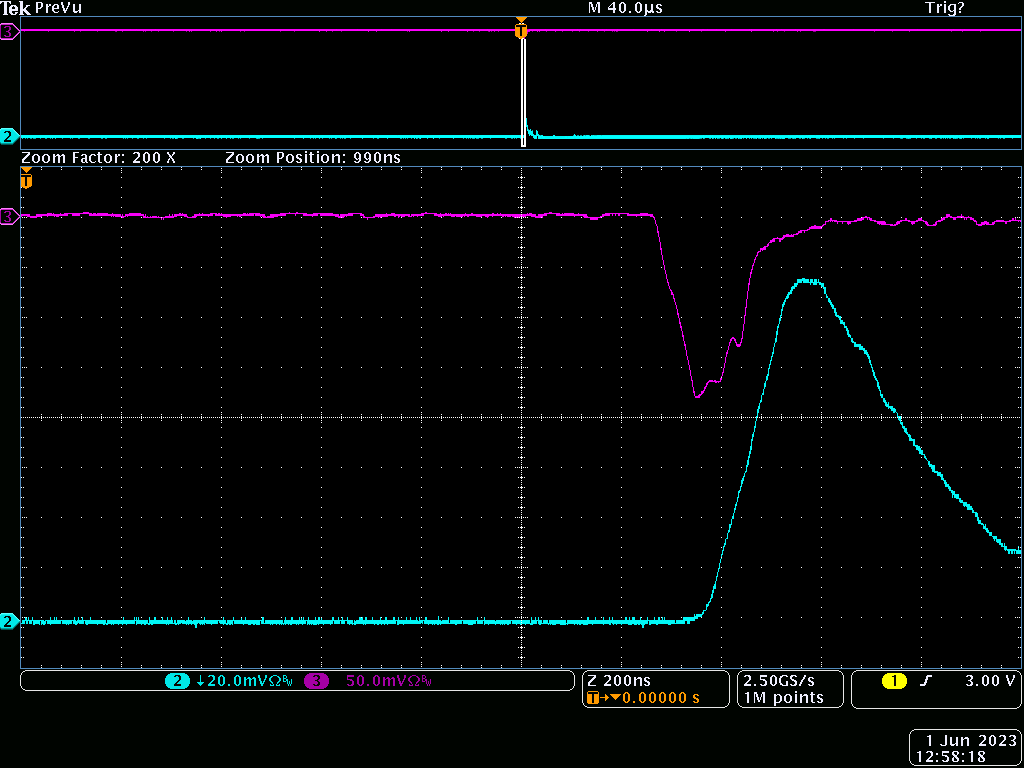Viewport: 1024px width, 768px height.
Task: Click the M 40.0µs timebase readout
Action: pos(625,8)
